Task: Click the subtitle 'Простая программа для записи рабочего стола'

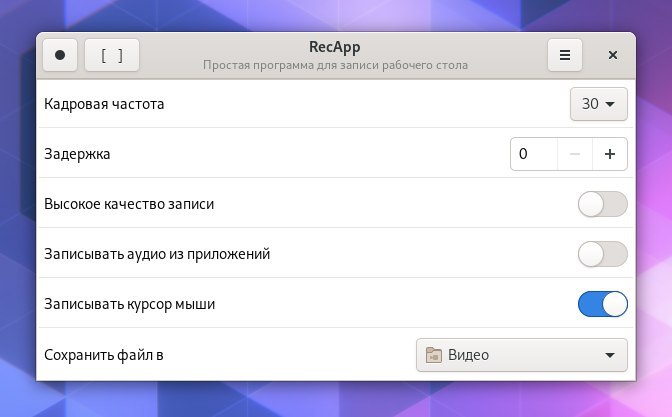Action: point(335,65)
